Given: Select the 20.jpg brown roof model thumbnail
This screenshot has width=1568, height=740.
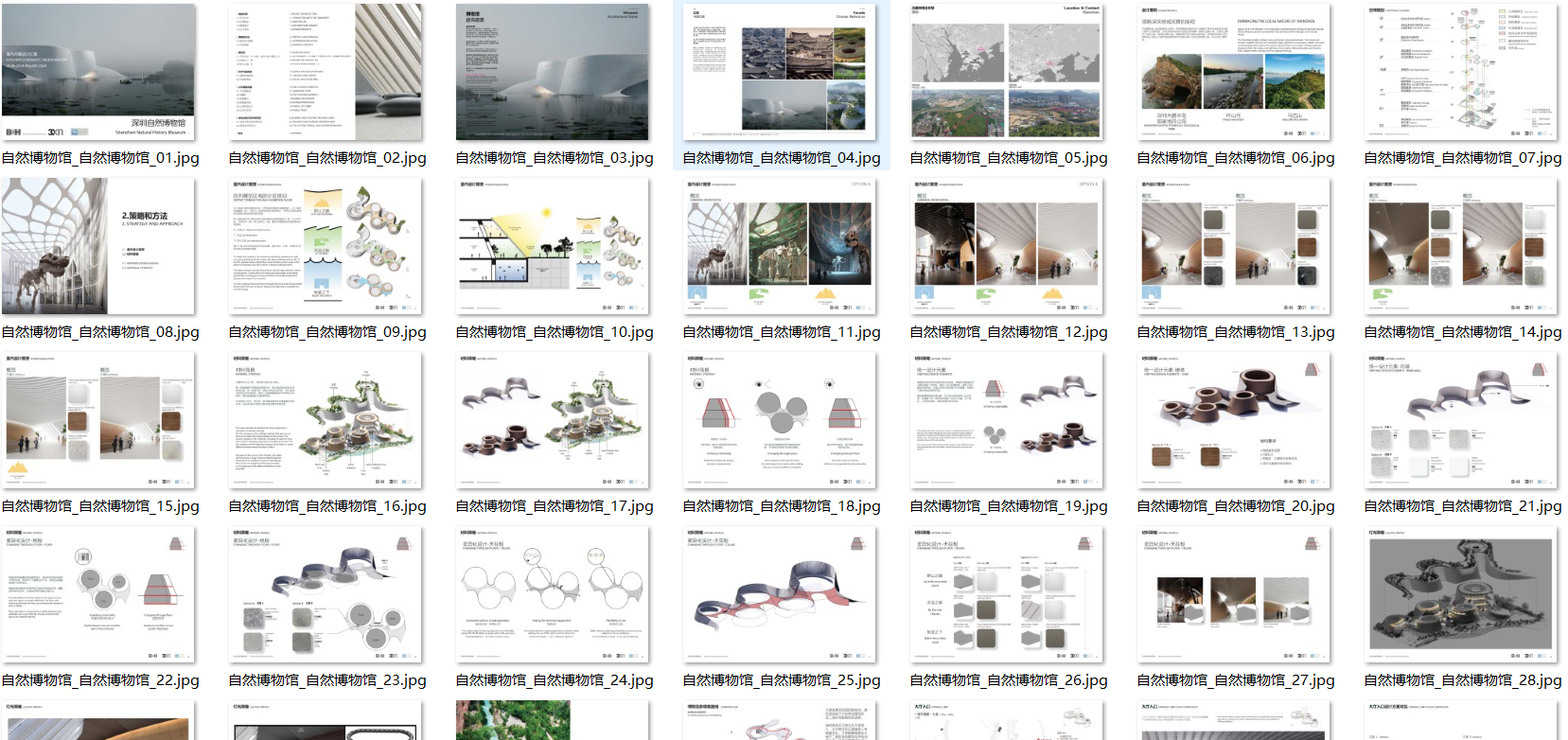Looking at the screenshot, I should coord(1234,420).
